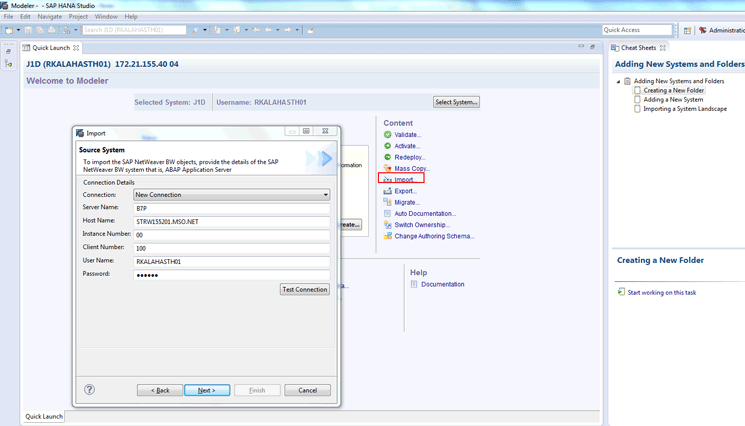Select Importing a System Landscape item
The image size is (745, 426).
685,109
